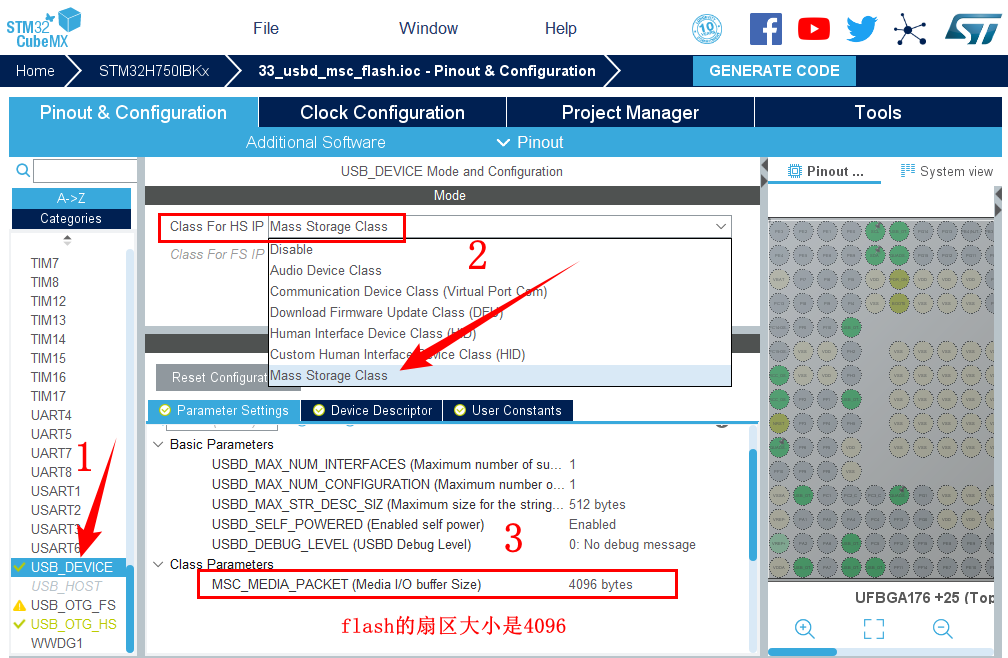Collapse the Basic Parameters section
This screenshot has height=658, width=1008.
tap(157, 444)
